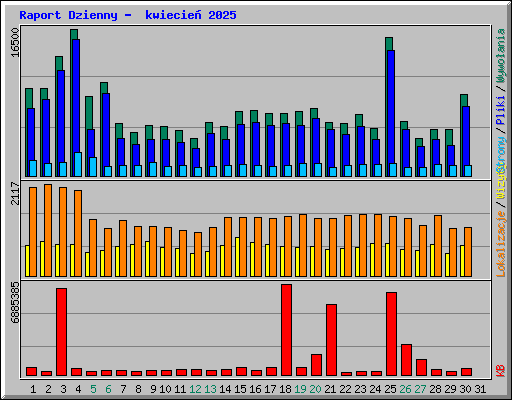Select the '16500' axis label of the top chart
Viewport: 512px width, 400px height.
pyautogui.click(x=15, y=42)
